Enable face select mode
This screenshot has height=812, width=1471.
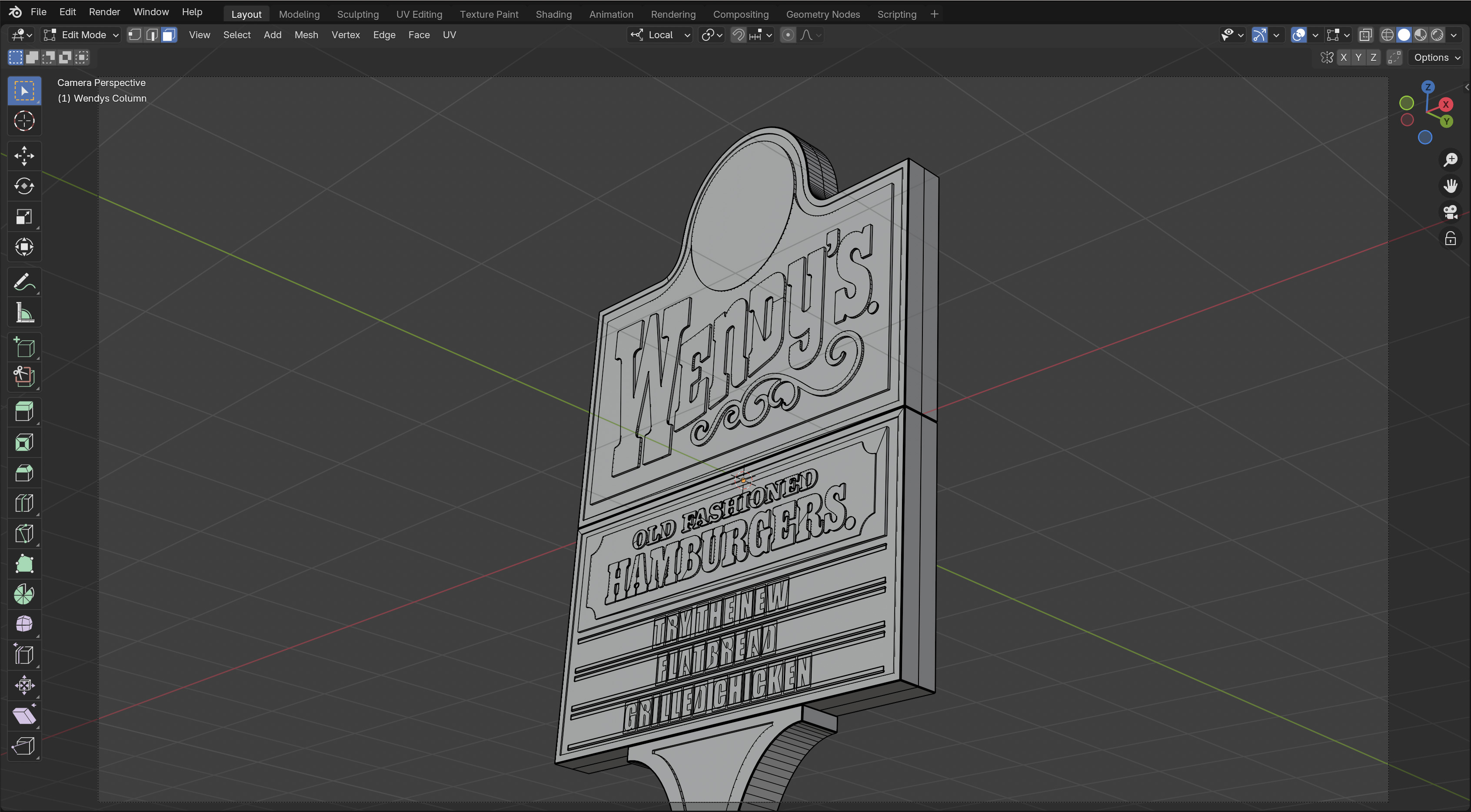[169, 35]
